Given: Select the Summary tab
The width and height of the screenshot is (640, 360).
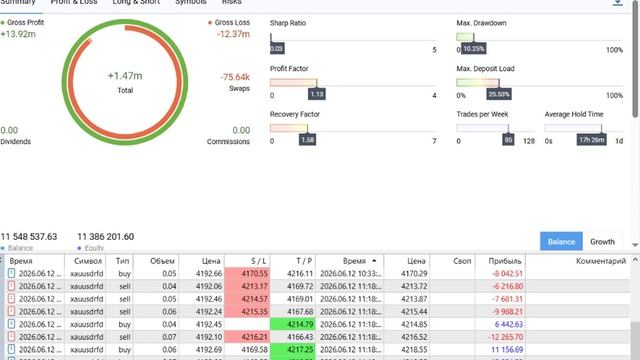Looking at the screenshot, I should click(x=18, y=2).
